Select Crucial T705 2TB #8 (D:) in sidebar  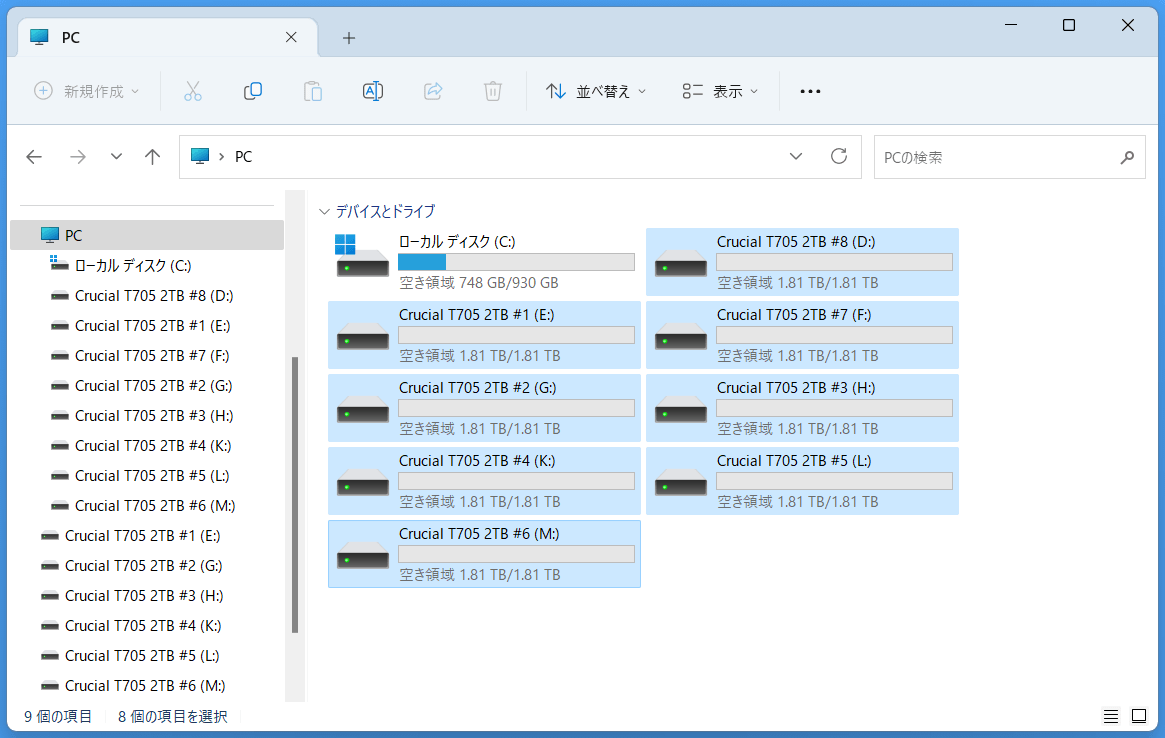pos(153,296)
